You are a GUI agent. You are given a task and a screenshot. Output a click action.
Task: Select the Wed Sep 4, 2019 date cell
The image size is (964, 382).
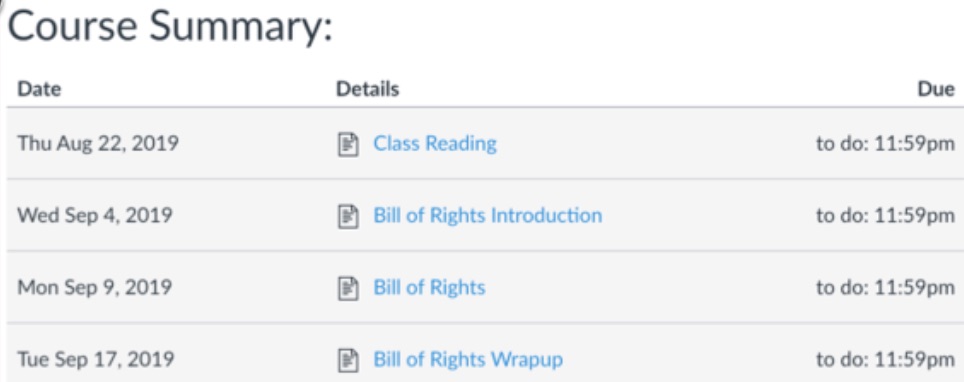[95, 216]
